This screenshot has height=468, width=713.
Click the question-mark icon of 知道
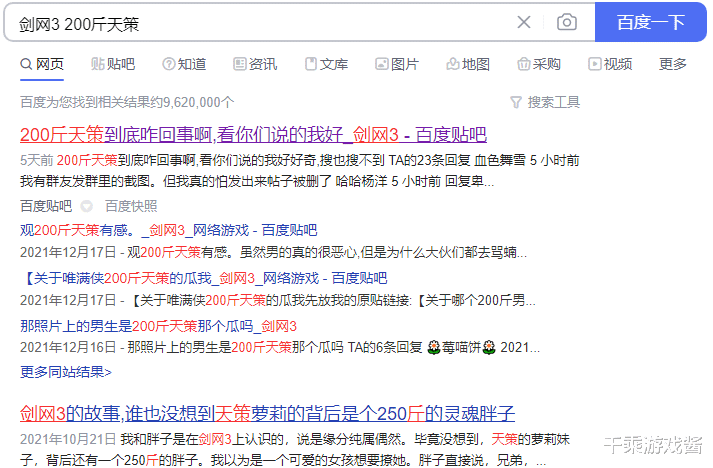point(169,64)
